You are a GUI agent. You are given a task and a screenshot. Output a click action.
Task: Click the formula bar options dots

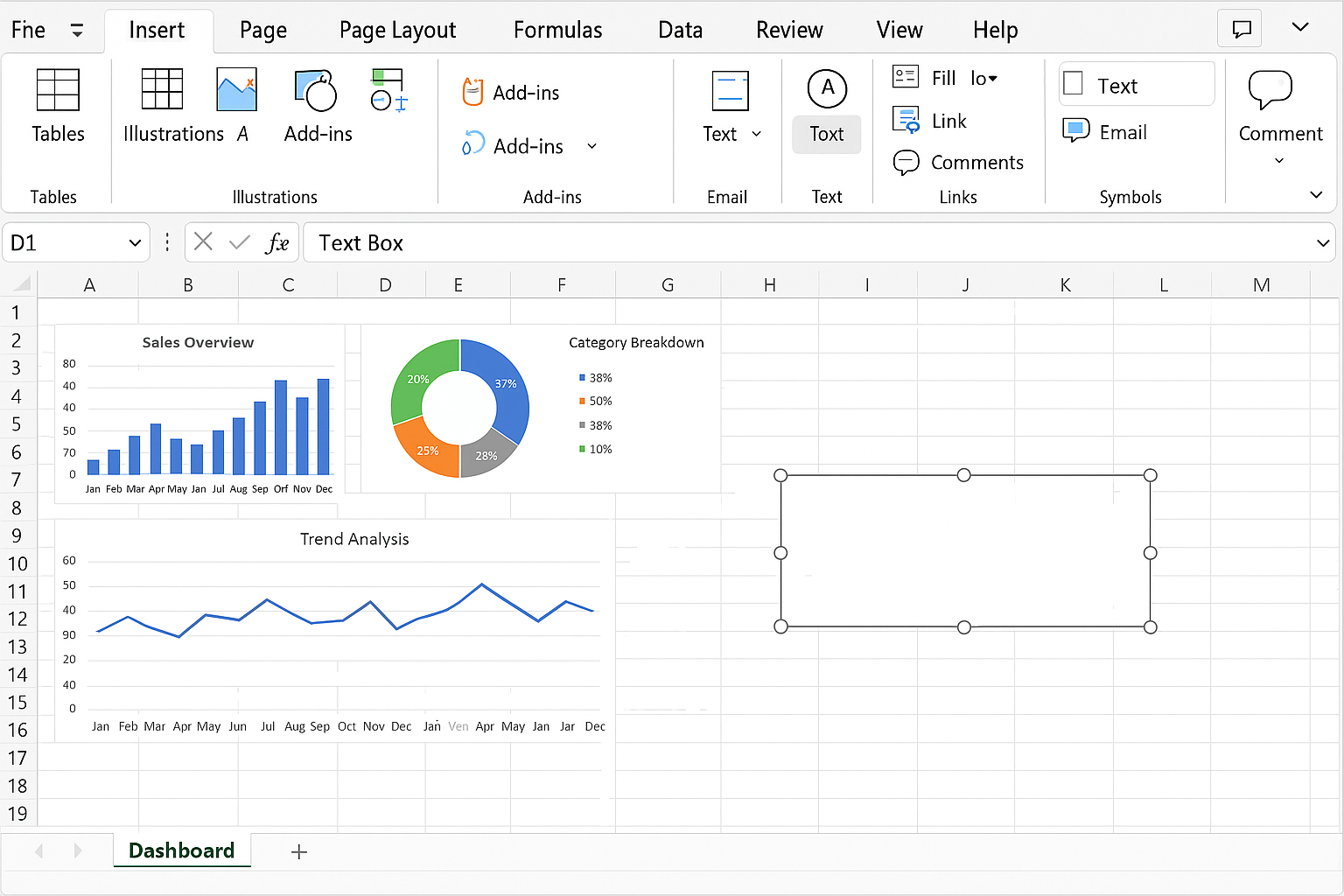click(167, 241)
